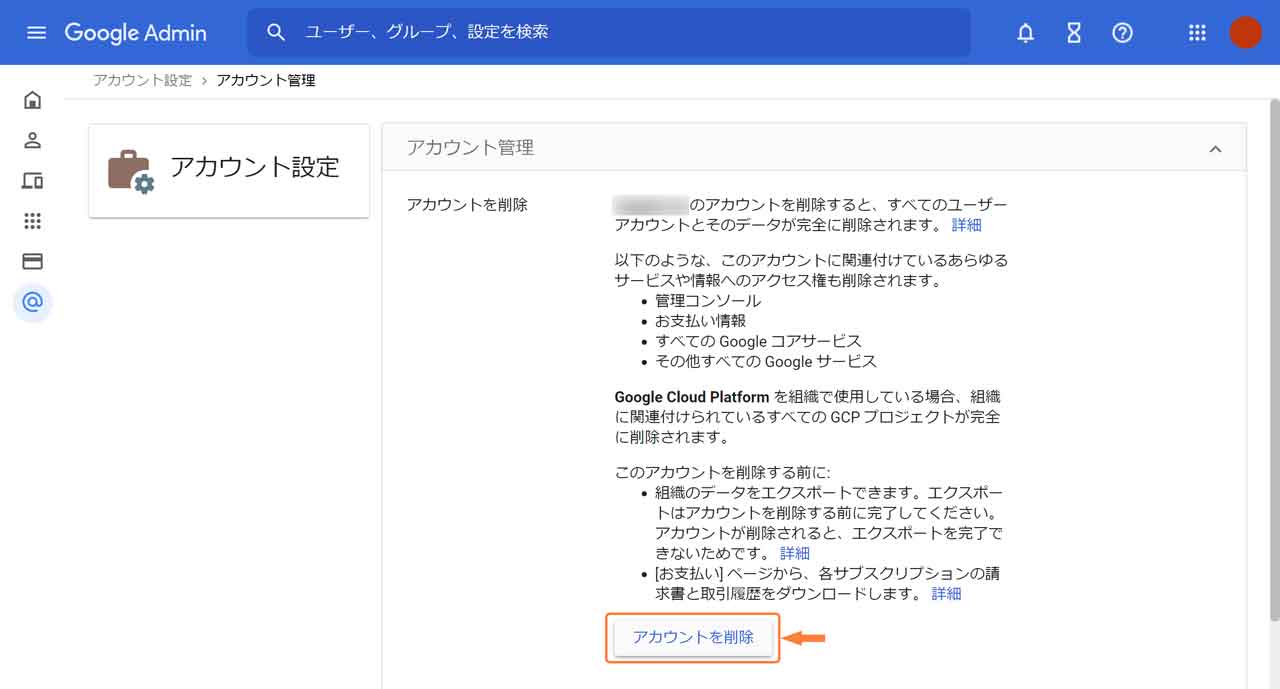Open 詳細 link about account deletion data
The image size is (1280, 689).
(967, 225)
